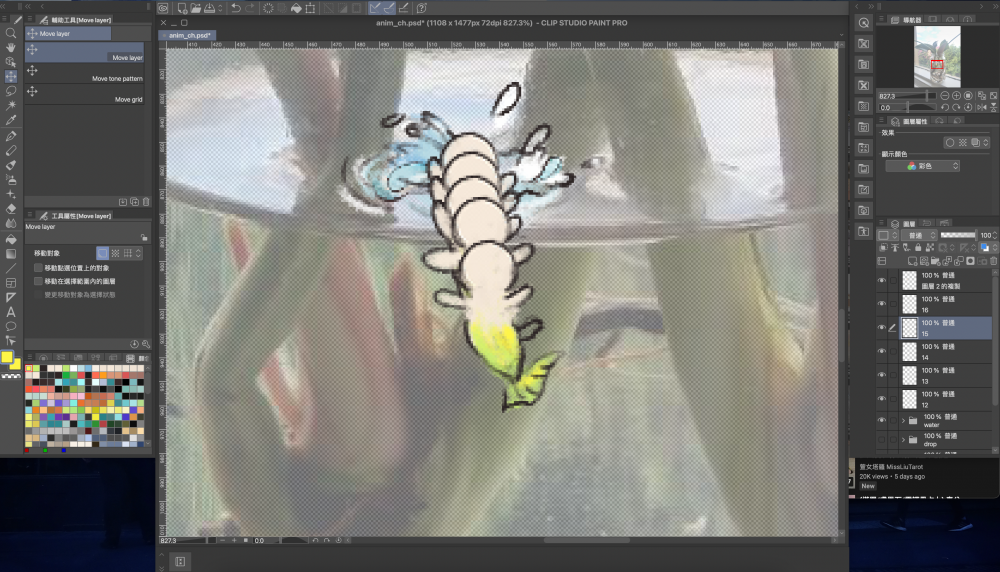The image size is (1000, 572).
Task: Open the 工具屬性 Tool Property tab
Action: [x=75, y=216]
